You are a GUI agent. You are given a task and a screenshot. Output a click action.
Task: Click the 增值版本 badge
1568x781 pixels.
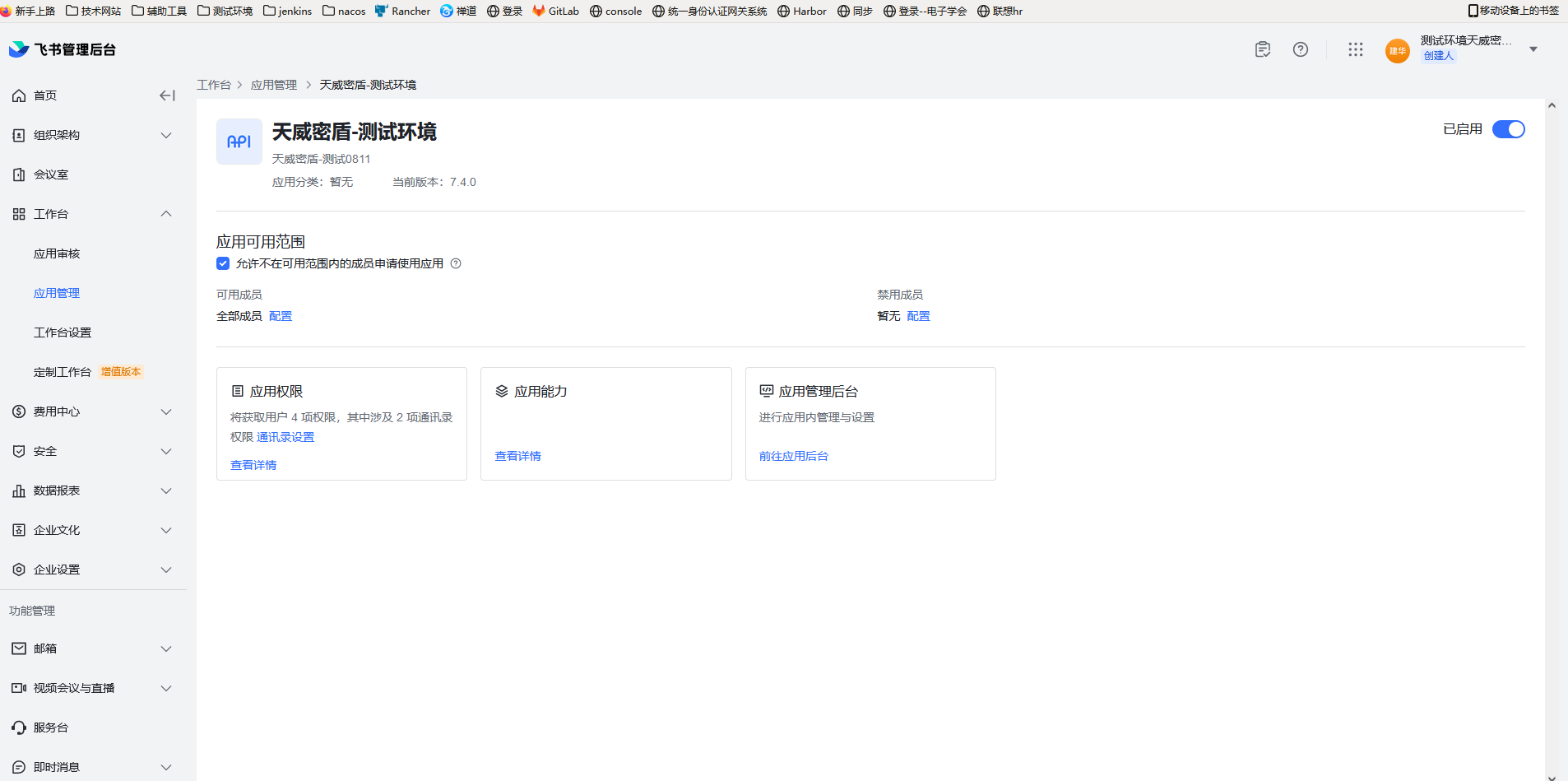(121, 372)
